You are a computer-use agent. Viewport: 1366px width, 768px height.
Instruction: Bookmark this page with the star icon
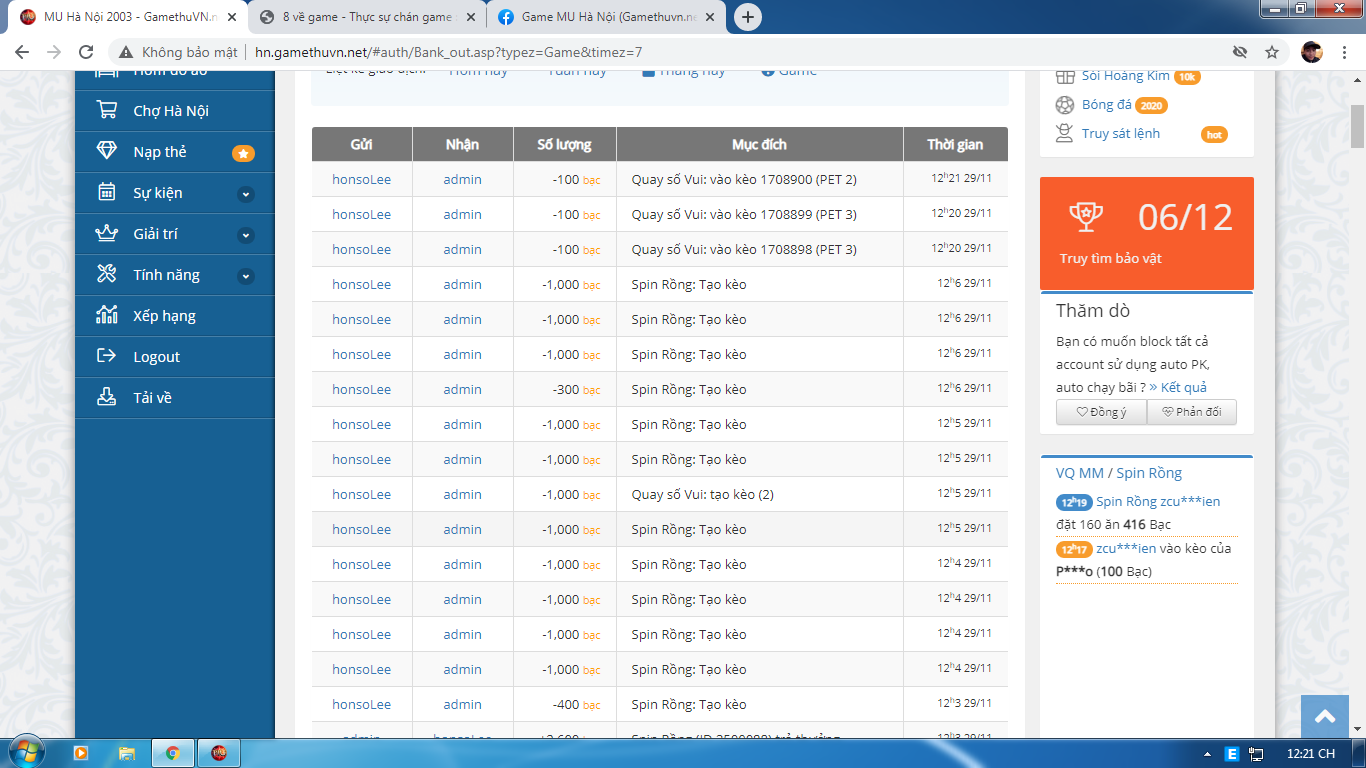click(1272, 52)
